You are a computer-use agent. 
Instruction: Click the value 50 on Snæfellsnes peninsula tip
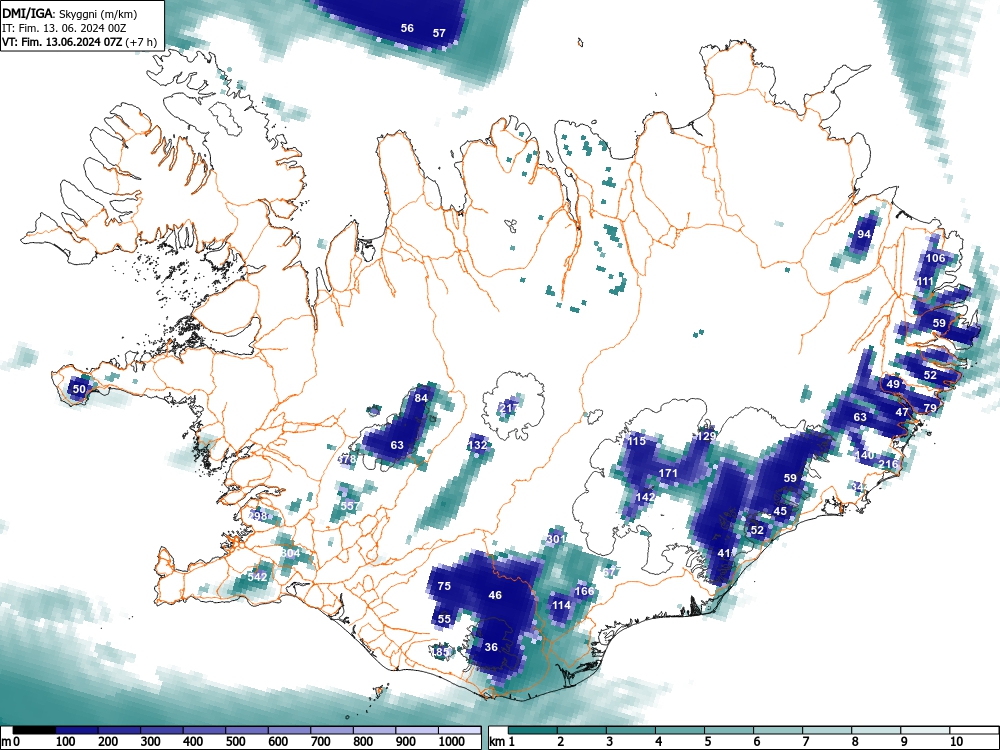(79, 389)
